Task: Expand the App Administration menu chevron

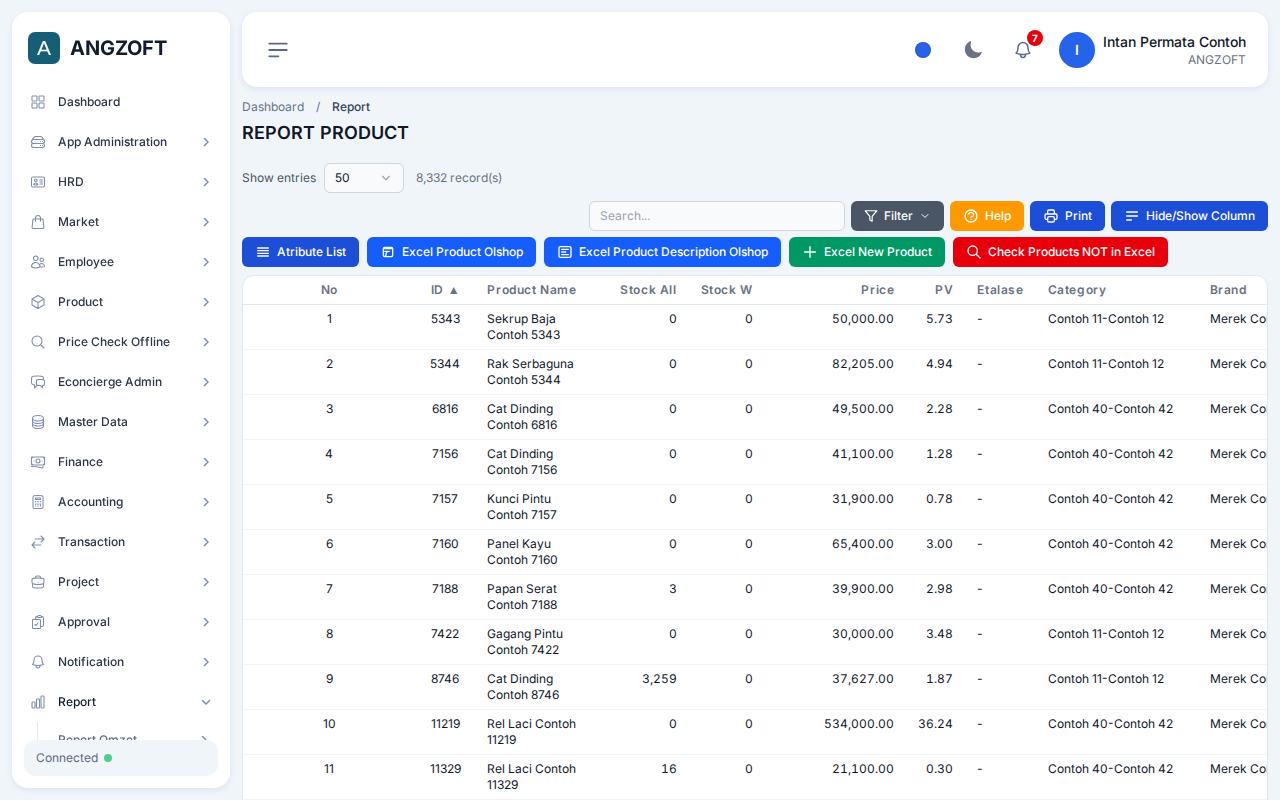Action: (x=206, y=142)
